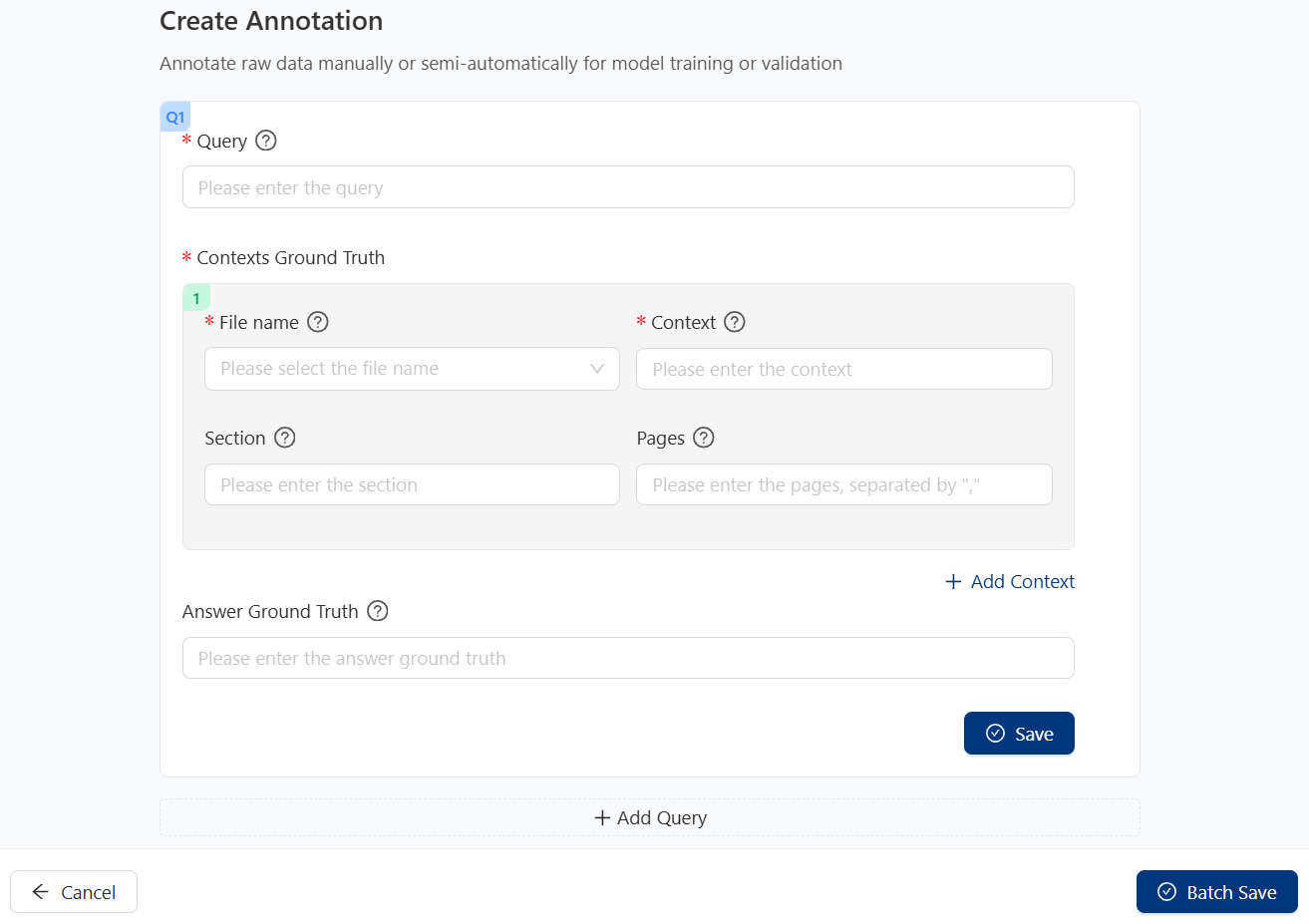Select the pages input field
Screen dimensions: 1309x924
click(x=843, y=484)
